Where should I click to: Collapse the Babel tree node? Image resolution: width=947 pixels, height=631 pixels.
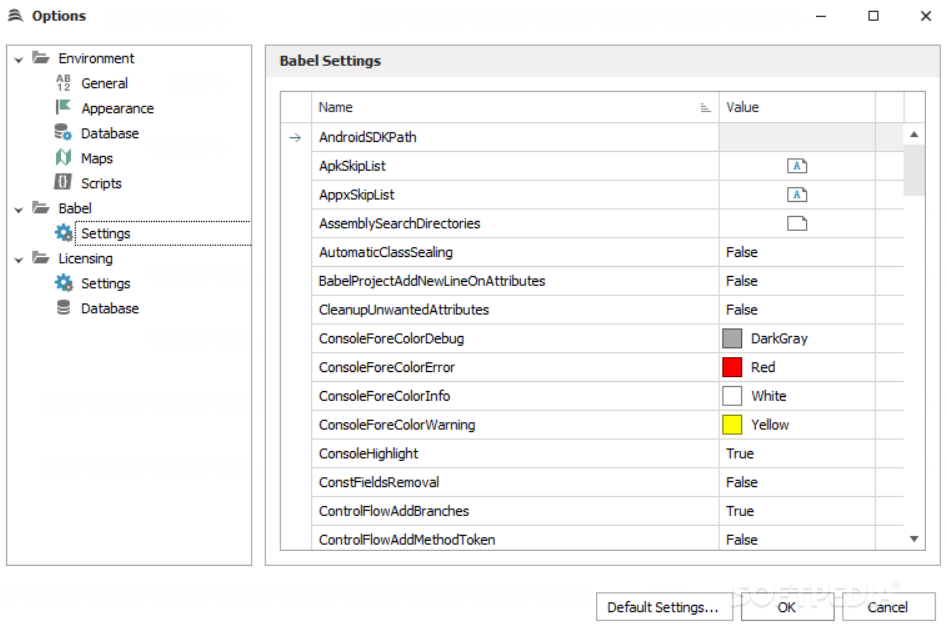[19, 209]
